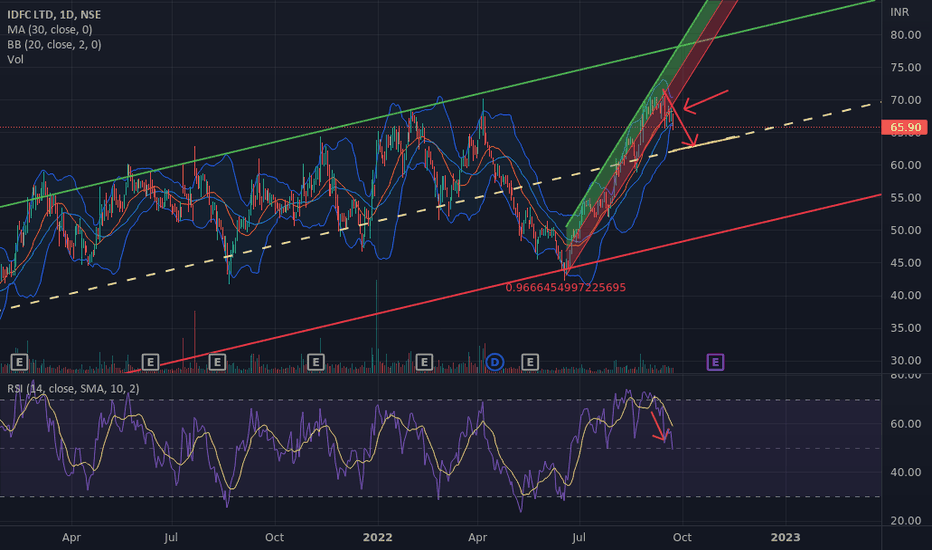Click the 2023 time axis label
Image resolution: width=932 pixels, height=550 pixels.
tap(785, 537)
